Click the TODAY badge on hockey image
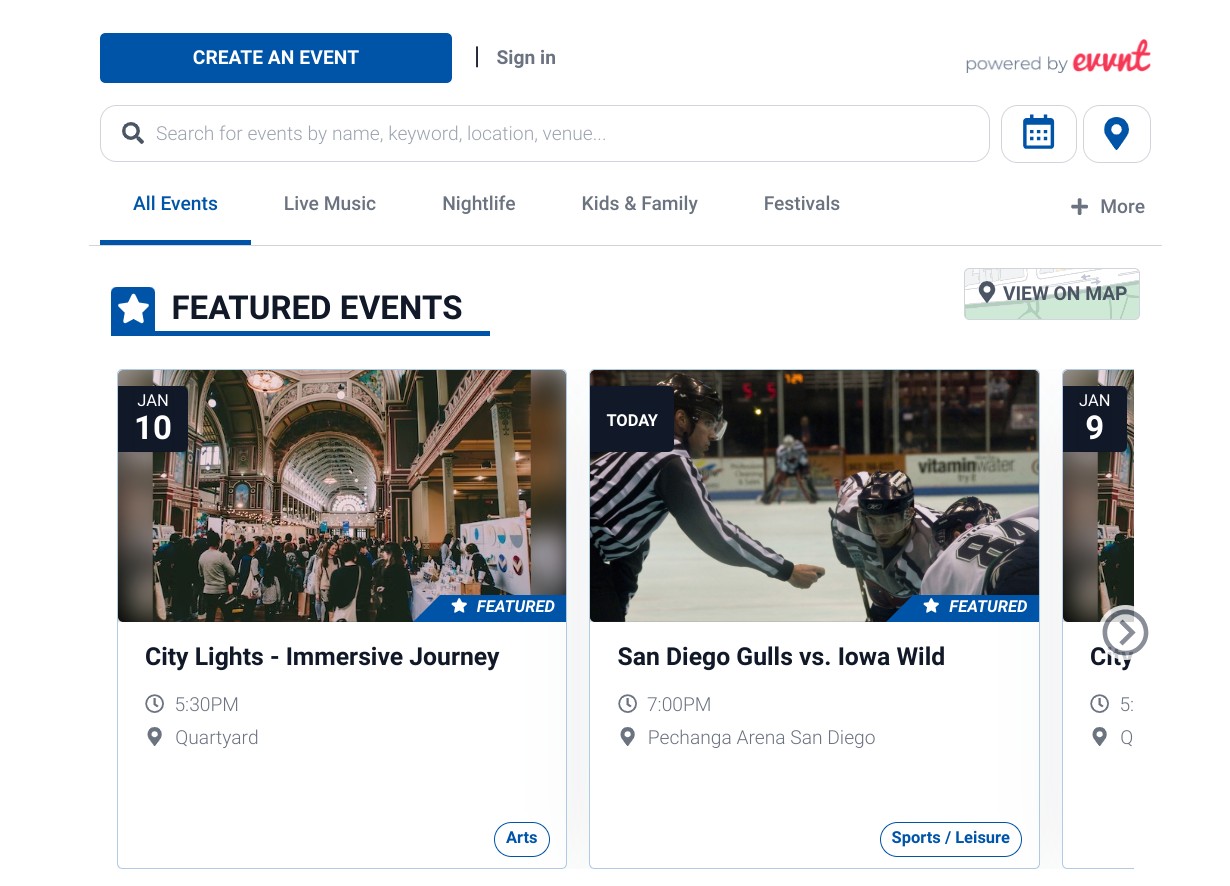1230x886 pixels. 632,420
